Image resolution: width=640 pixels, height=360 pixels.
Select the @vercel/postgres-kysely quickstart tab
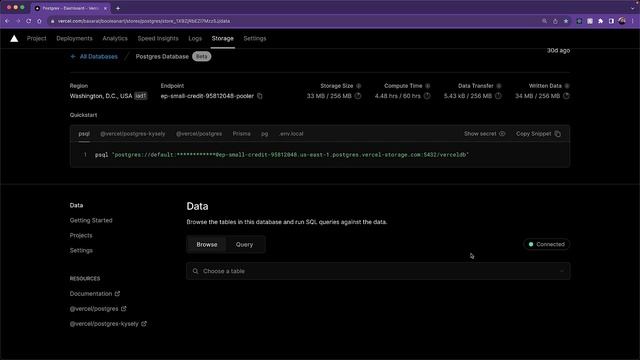click(133, 134)
